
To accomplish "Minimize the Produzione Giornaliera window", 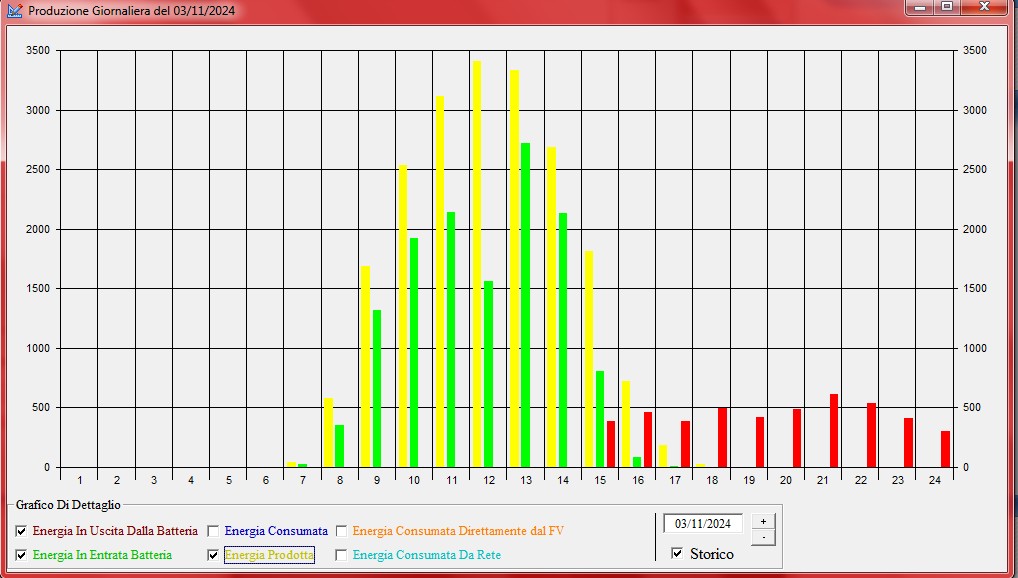I will (x=919, y=7).
